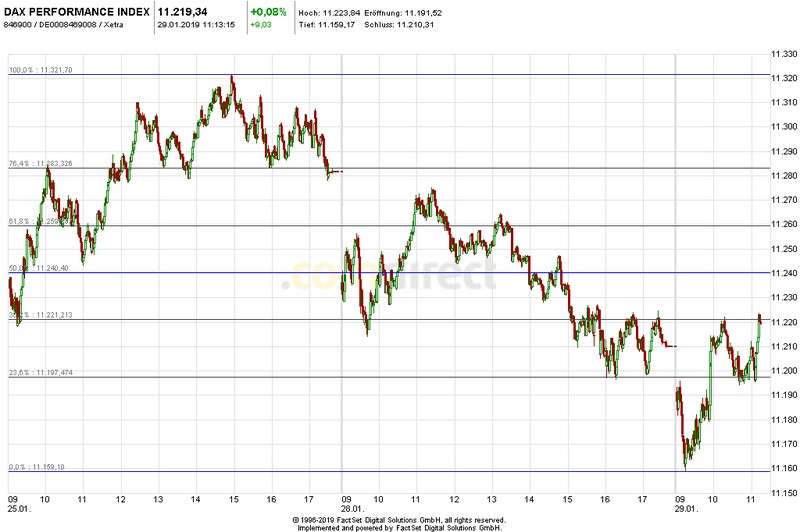Viewport: 800px width, 532px height.
Task: Select the current price 11.219,34
Action: click(182, 12)
